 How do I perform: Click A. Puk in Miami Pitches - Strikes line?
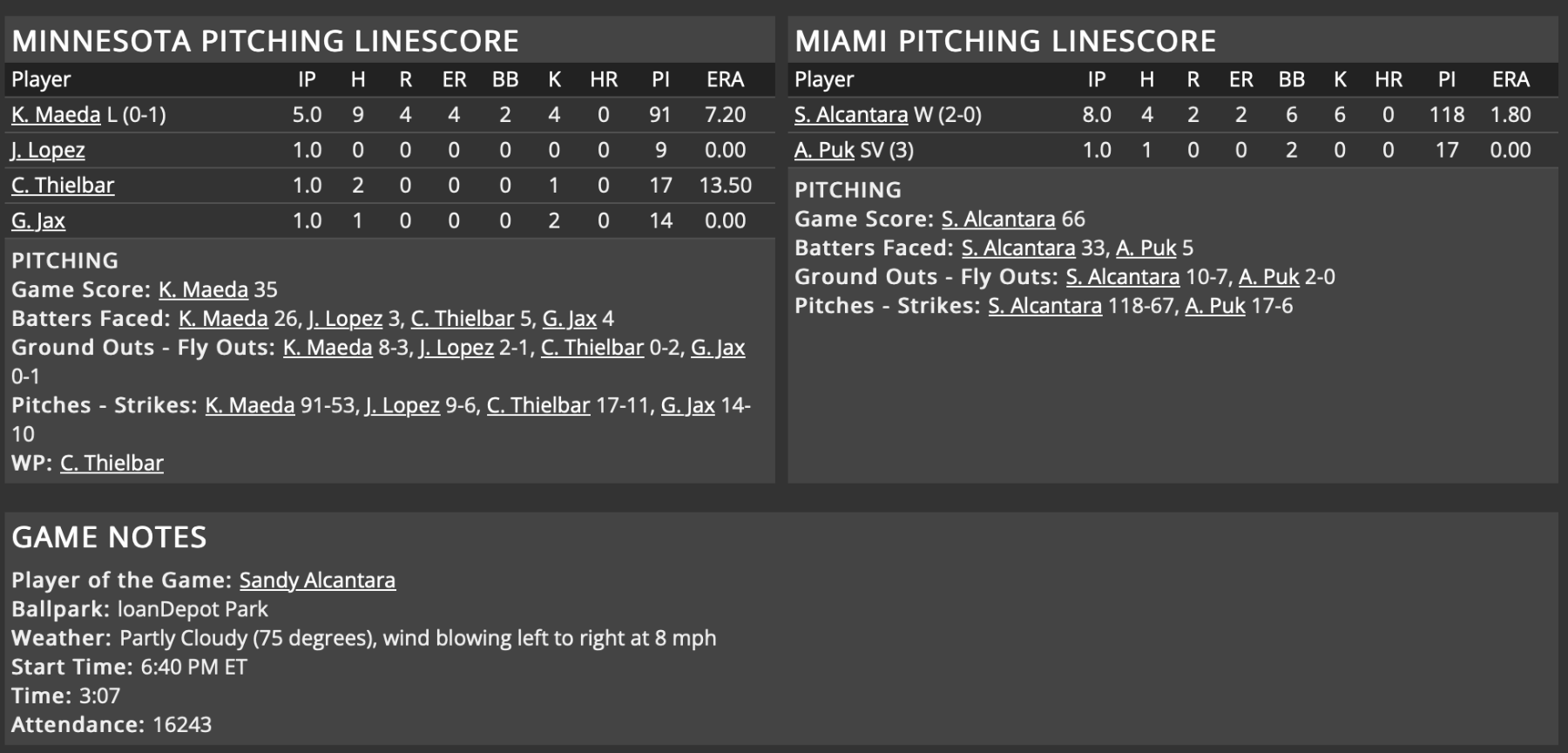[1214, 306]
